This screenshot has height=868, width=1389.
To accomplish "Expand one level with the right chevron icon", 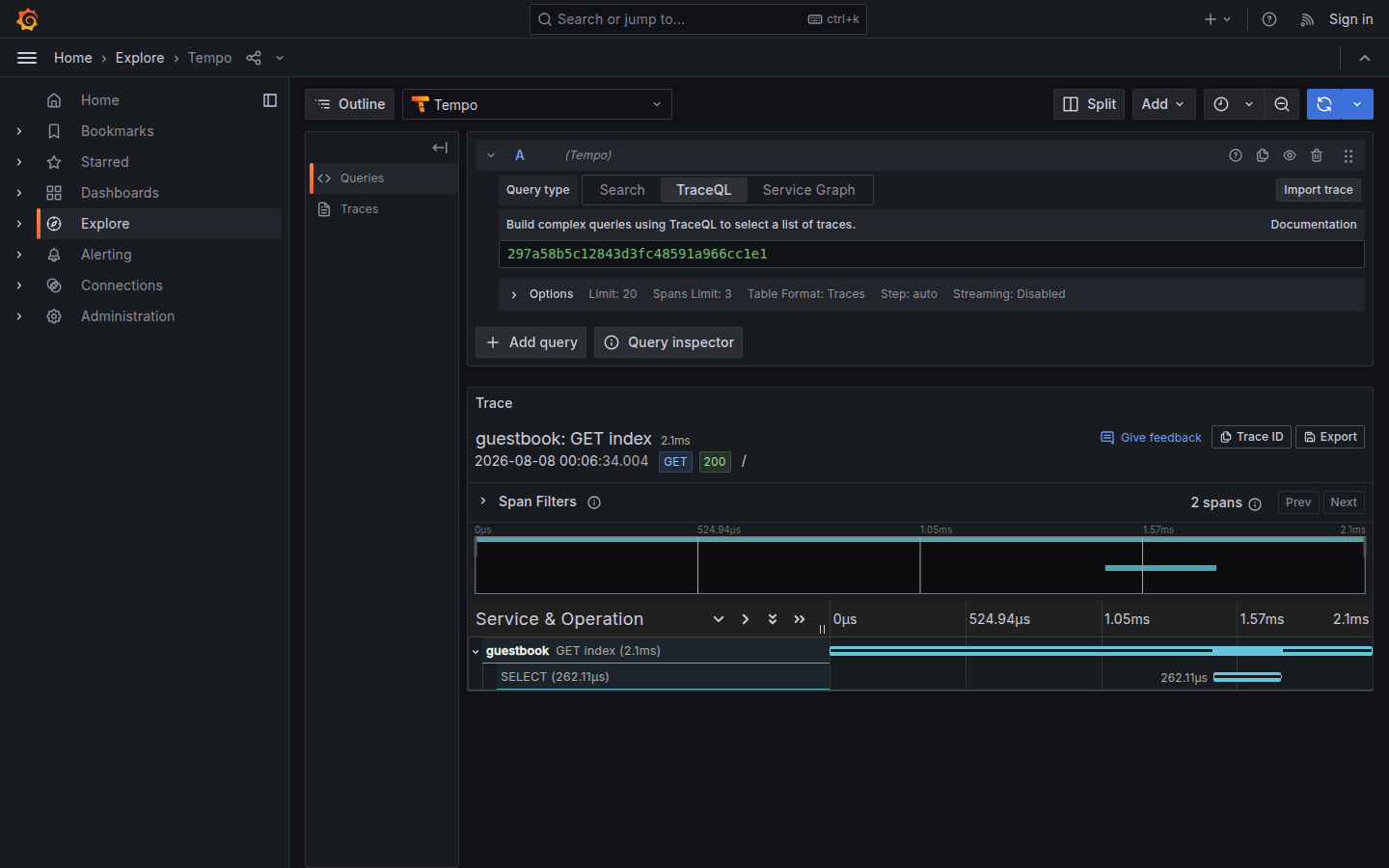I will pyautogui.click(x=746, y=619).
